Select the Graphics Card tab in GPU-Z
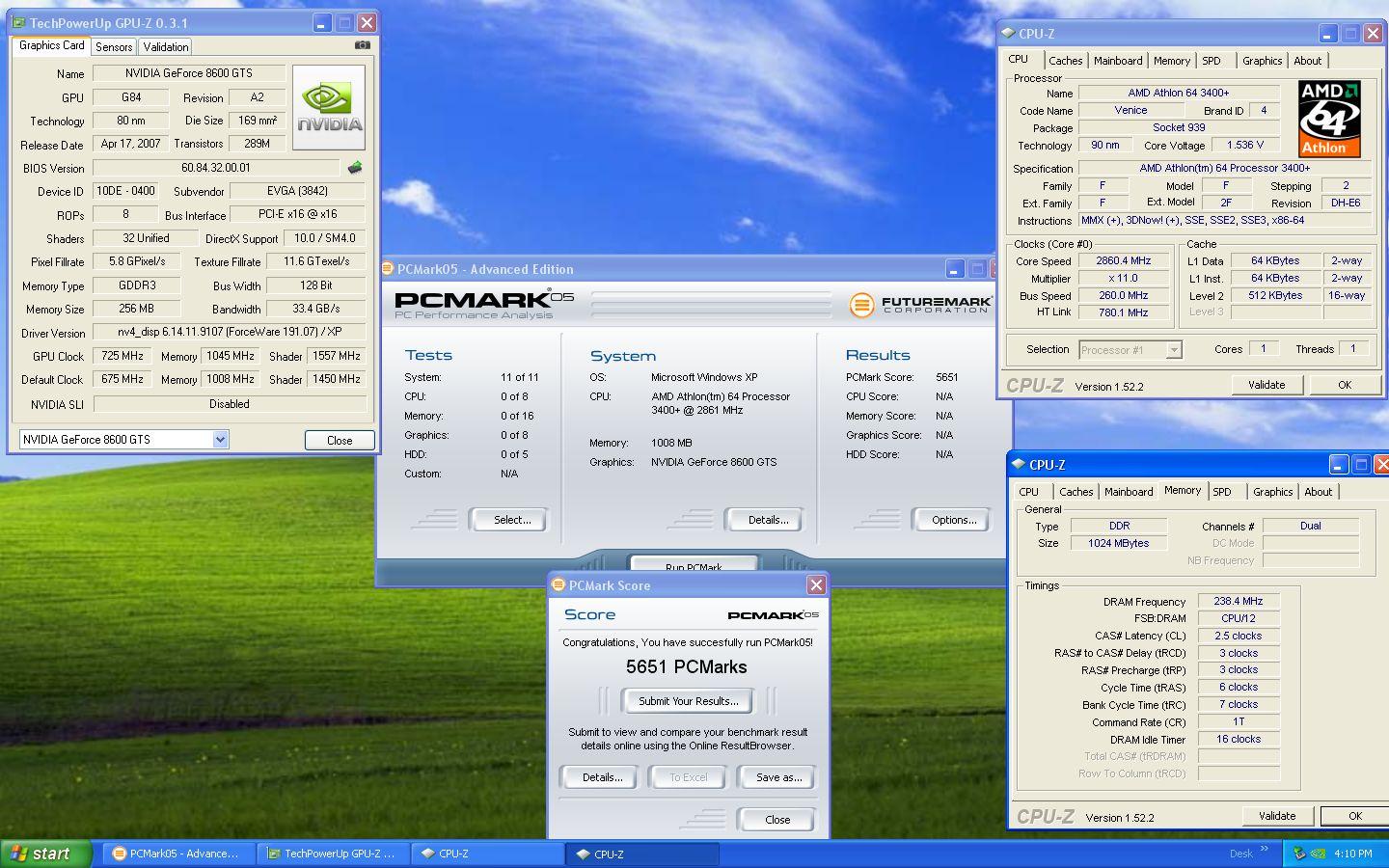This screenshot has height=868, width=1389. coord(52,45)
